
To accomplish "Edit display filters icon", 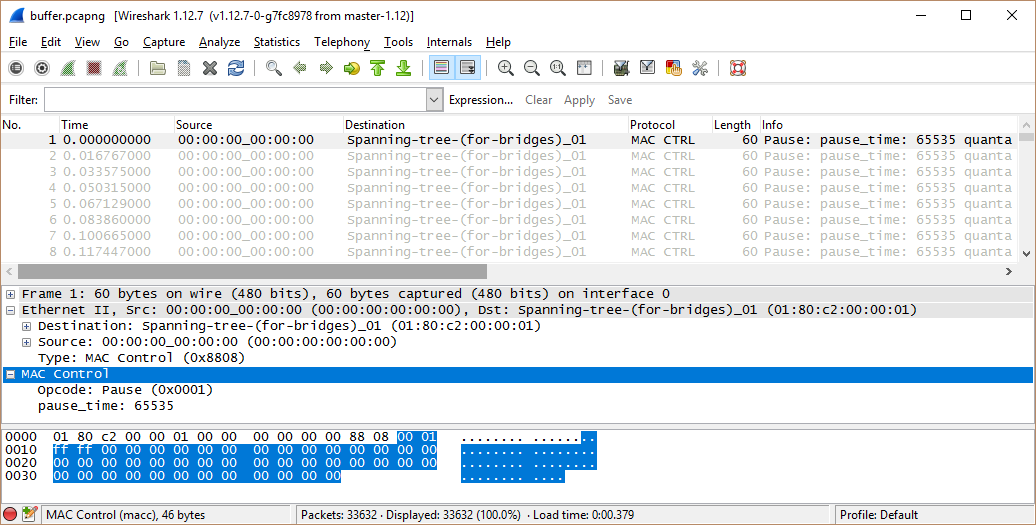I will [648, 68].
